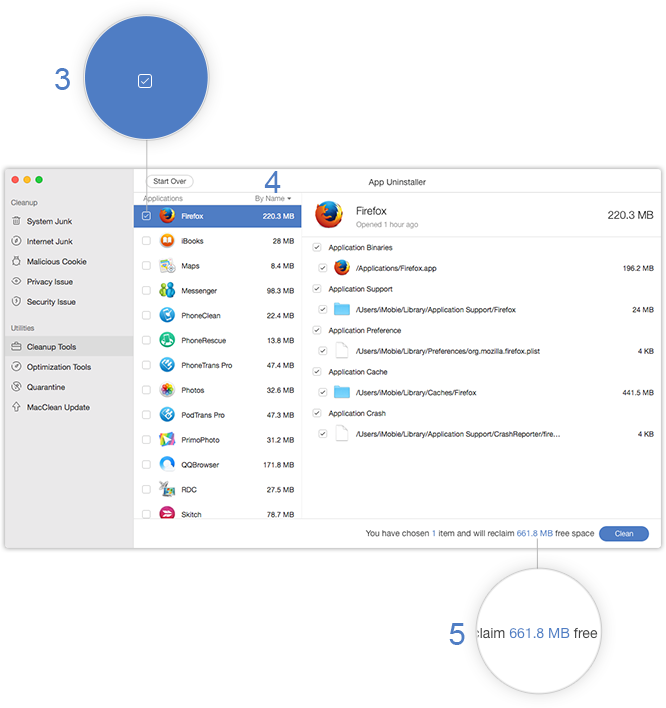Click the plist document file icon
The height and width of the screenshot is (708, 666).
click(342, 350)
